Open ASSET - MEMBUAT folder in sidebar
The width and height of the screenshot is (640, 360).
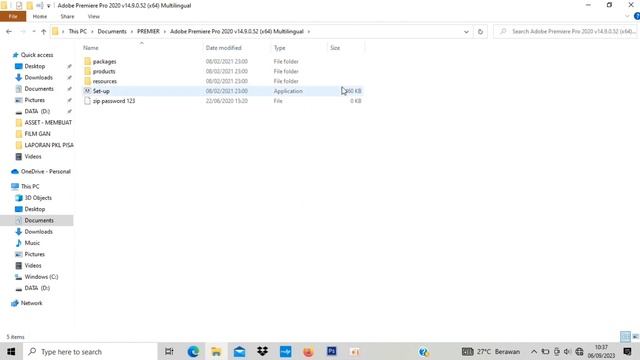pyautogui.click(x=48, y=122)
